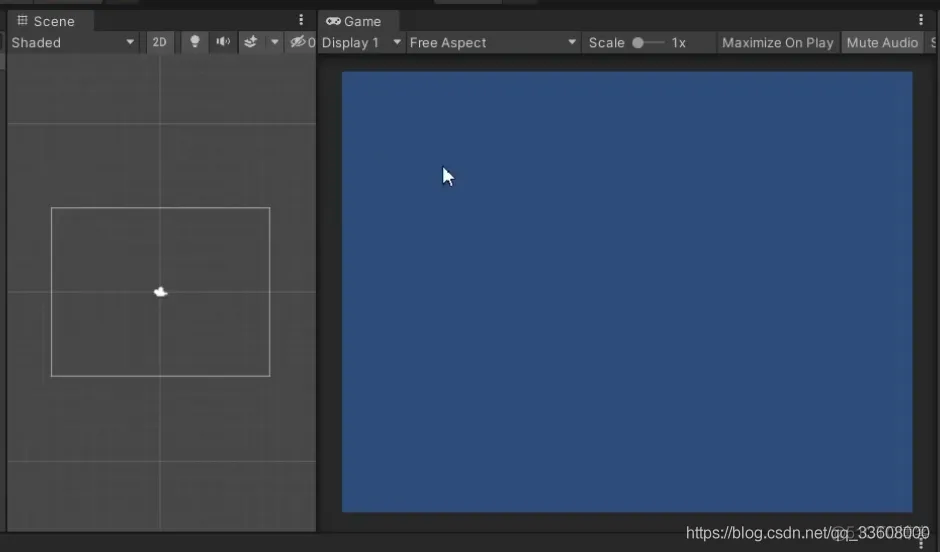The height and width of the screenshot is (552, 940).
Task: Open the Free Aspect dropdown
Action: [493, 43]
